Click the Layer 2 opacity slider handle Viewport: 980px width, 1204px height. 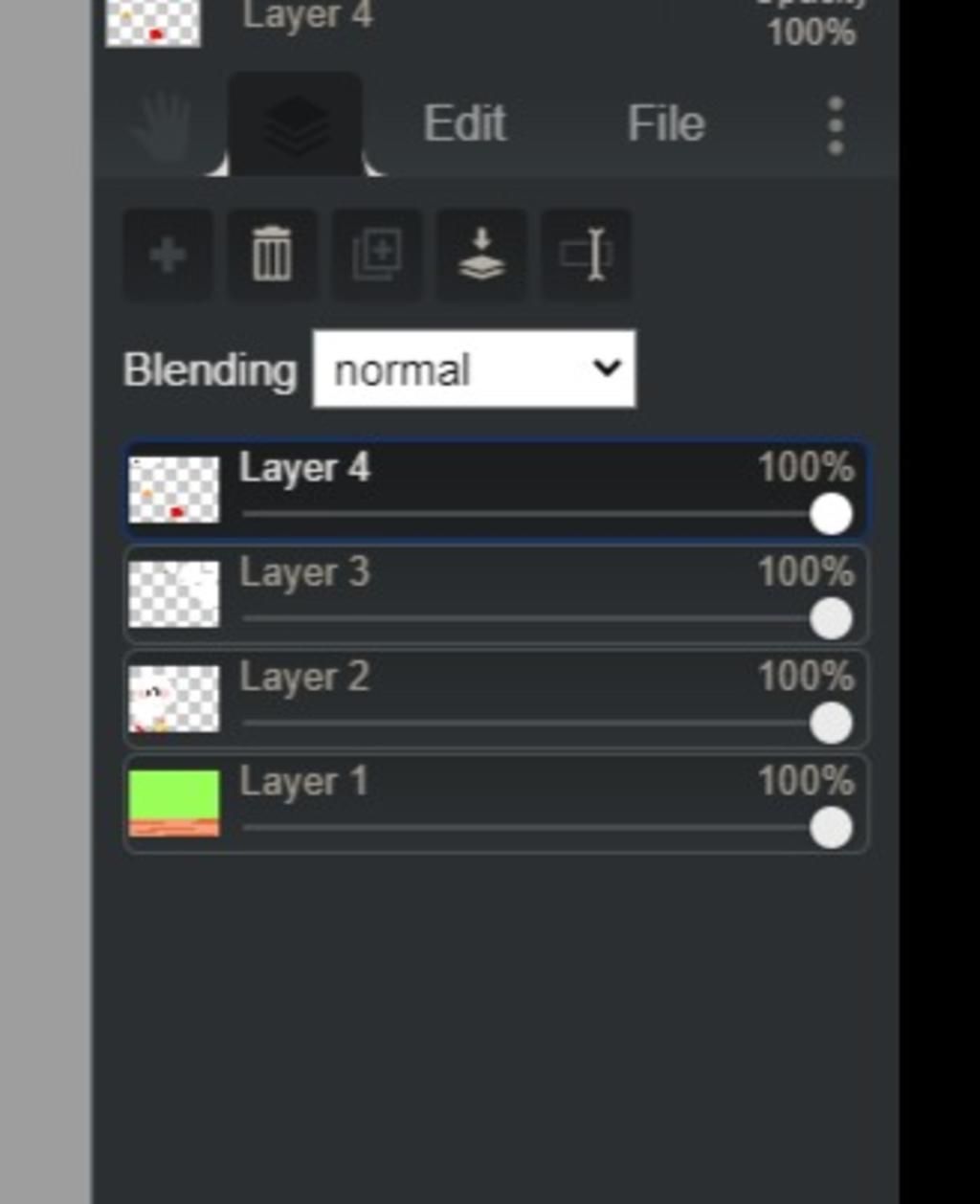831,724
